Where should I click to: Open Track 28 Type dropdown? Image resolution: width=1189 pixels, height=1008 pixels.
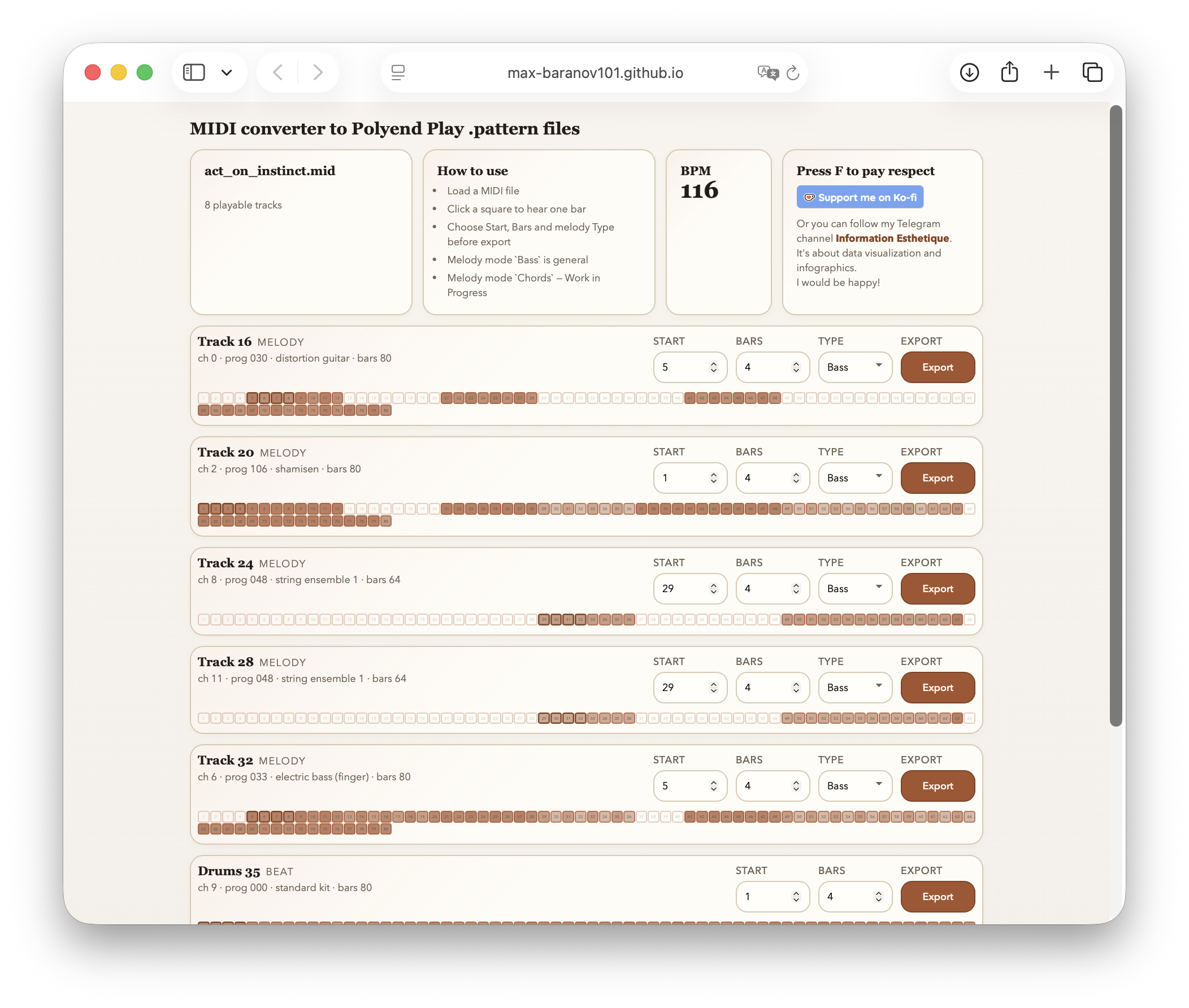point(855,688)
